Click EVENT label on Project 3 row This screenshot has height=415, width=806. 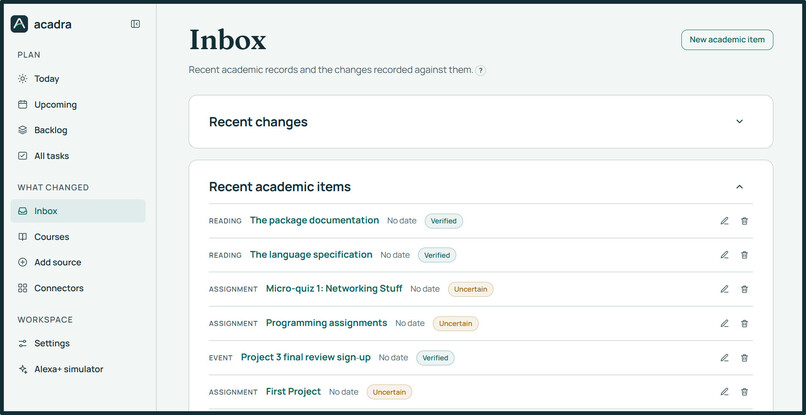(x=221, y=358)
